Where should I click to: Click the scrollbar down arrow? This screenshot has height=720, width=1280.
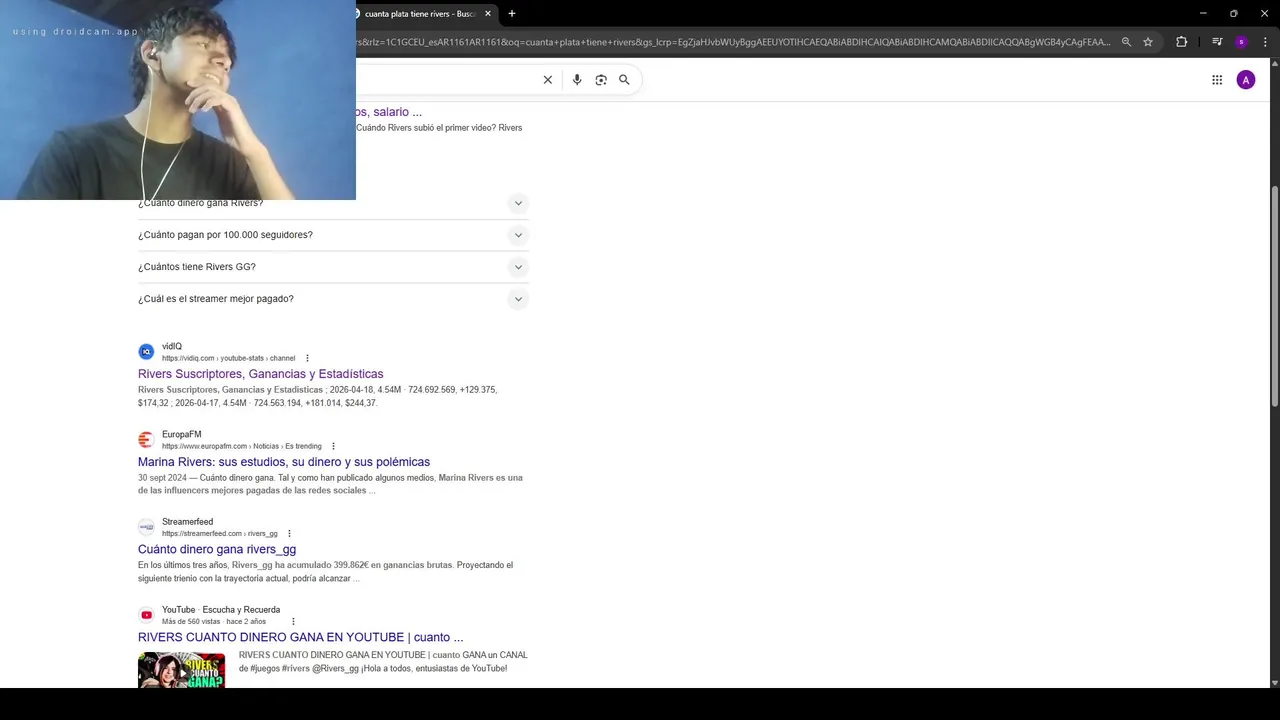(x=1274, y=682)
